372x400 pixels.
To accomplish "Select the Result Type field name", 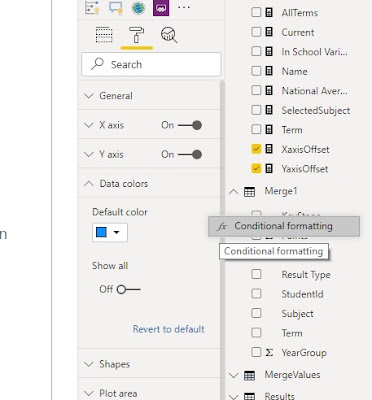I will click(x=306, y=275).
